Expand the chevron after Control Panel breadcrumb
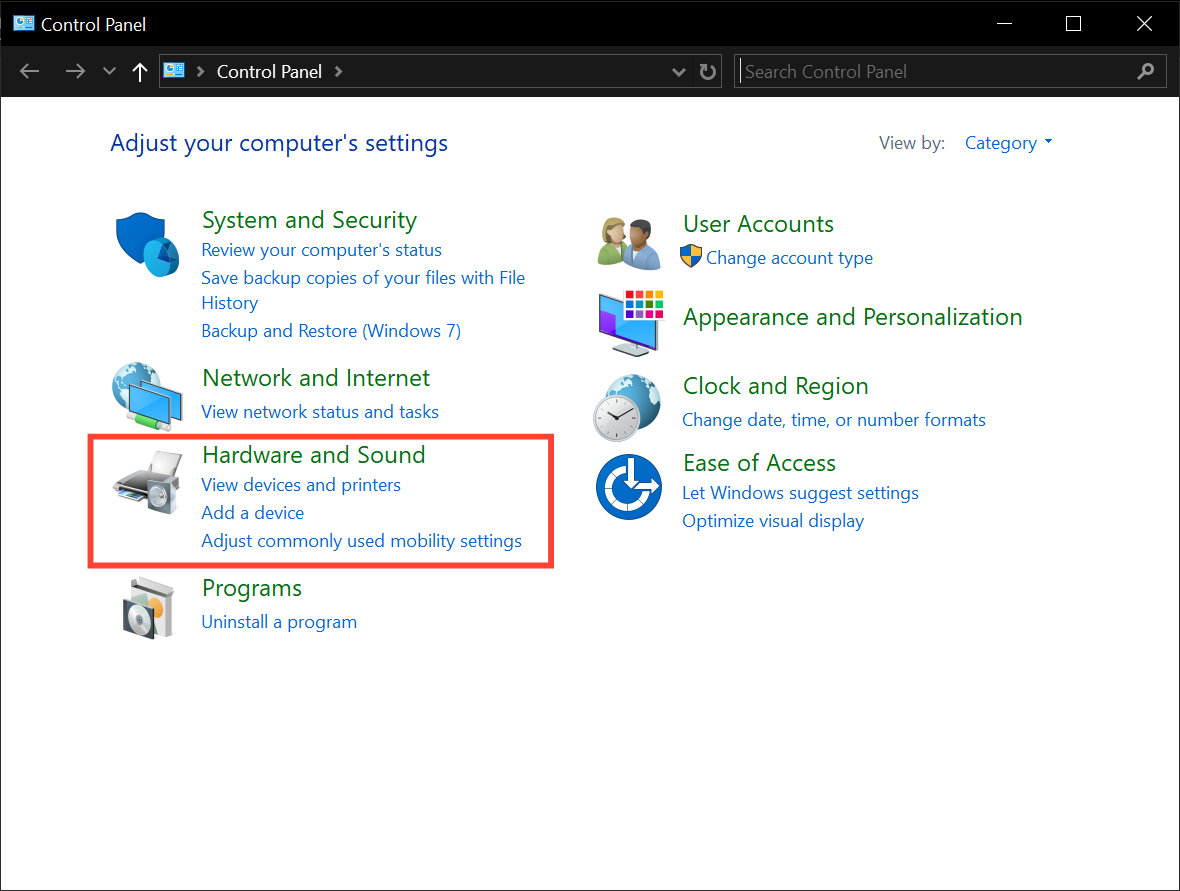1180x891 pixels. [338, 71]
